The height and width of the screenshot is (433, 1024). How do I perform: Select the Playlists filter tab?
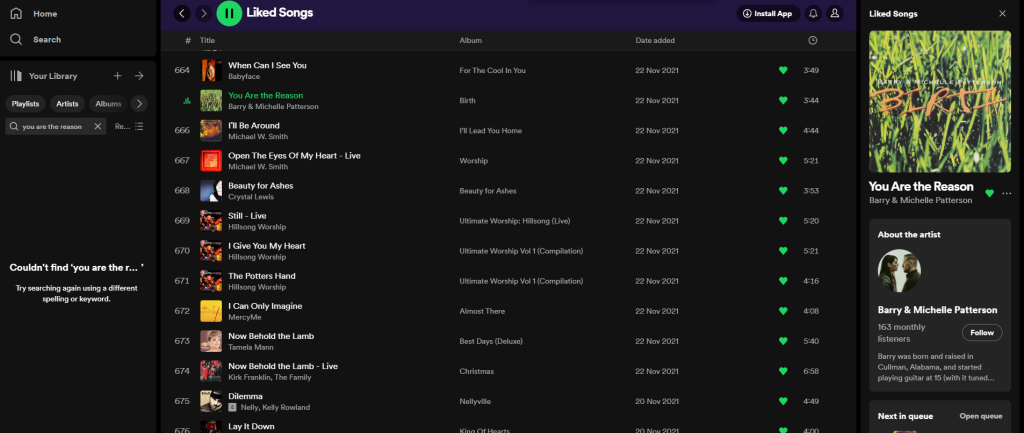coord(26,103)
